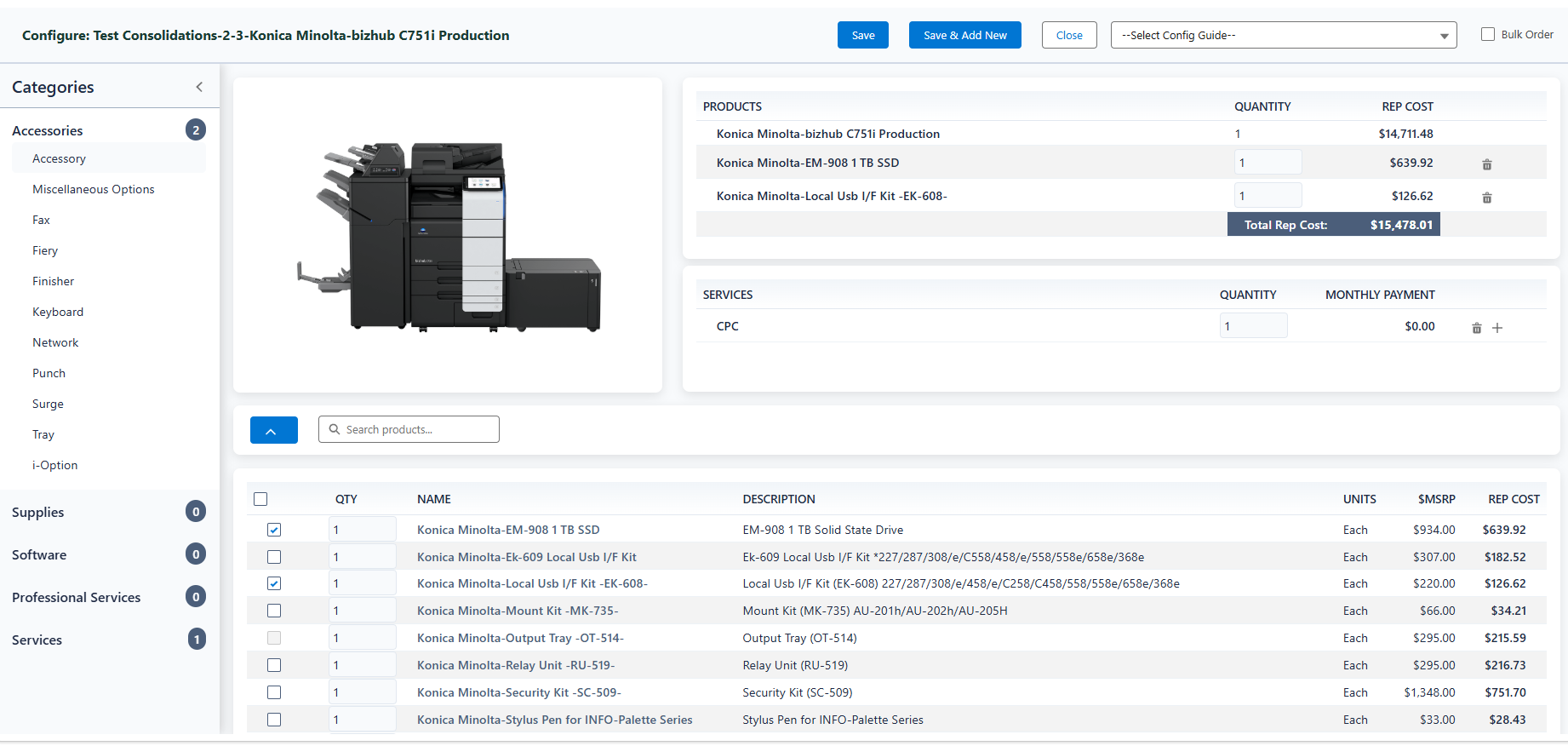
Task: Check the Security Kit SC-509 checkbox
Action: [274, 692]
